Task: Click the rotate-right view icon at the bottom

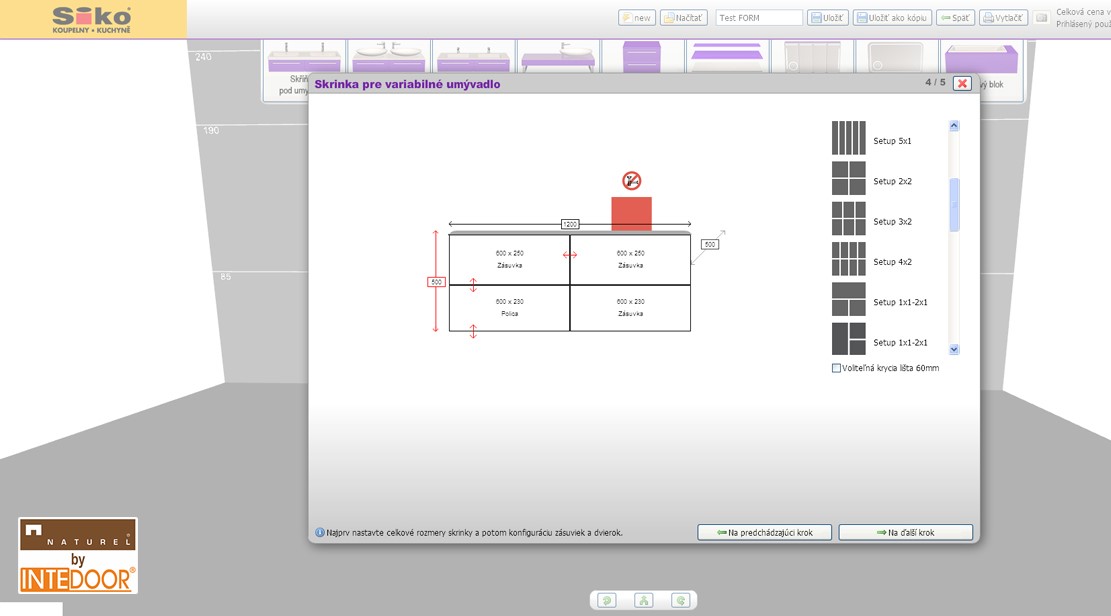Action: point(681,600)
